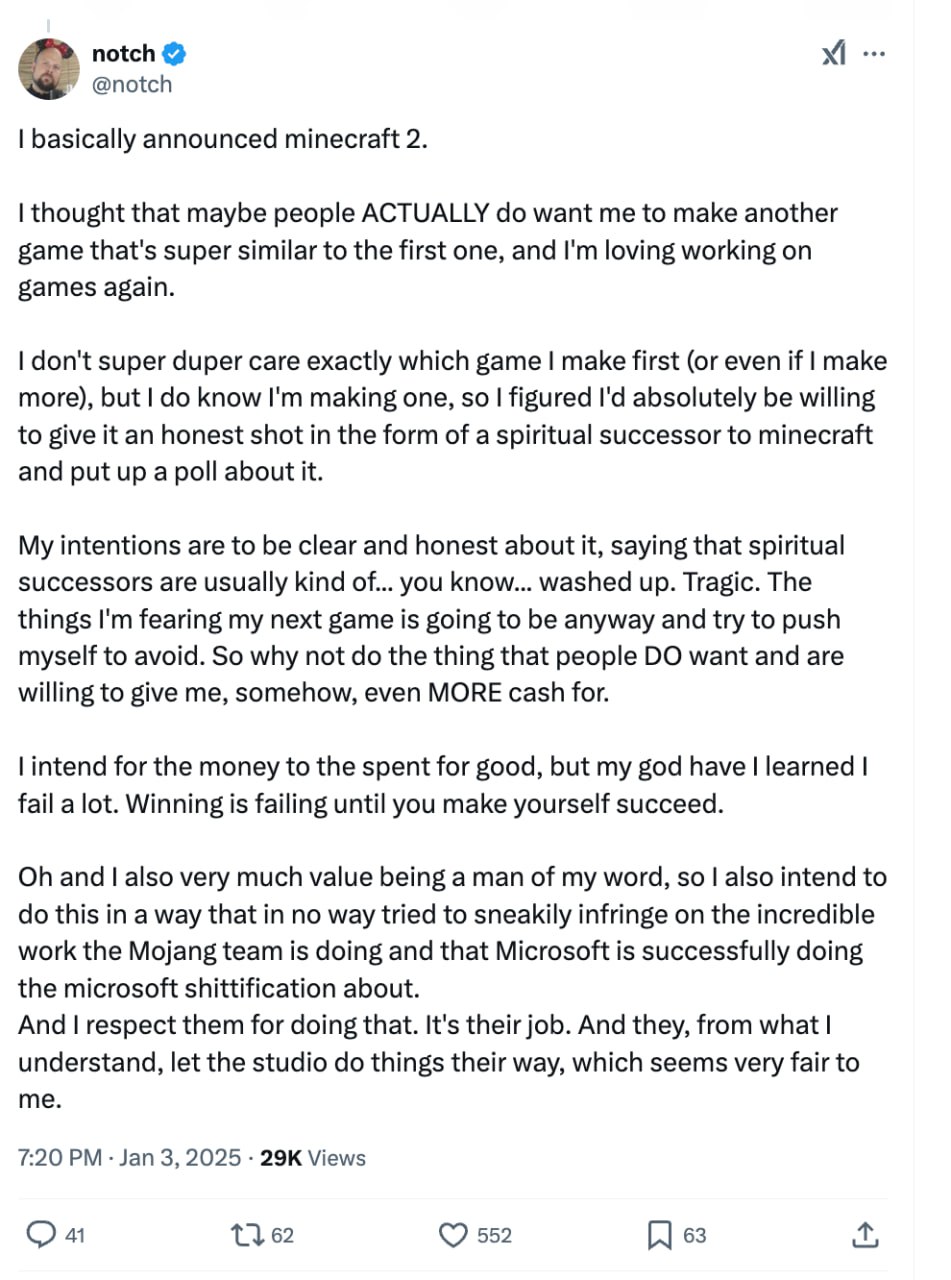
Task: Click the paragraph mentioning the Mojang team
Action: click(452, 932)
